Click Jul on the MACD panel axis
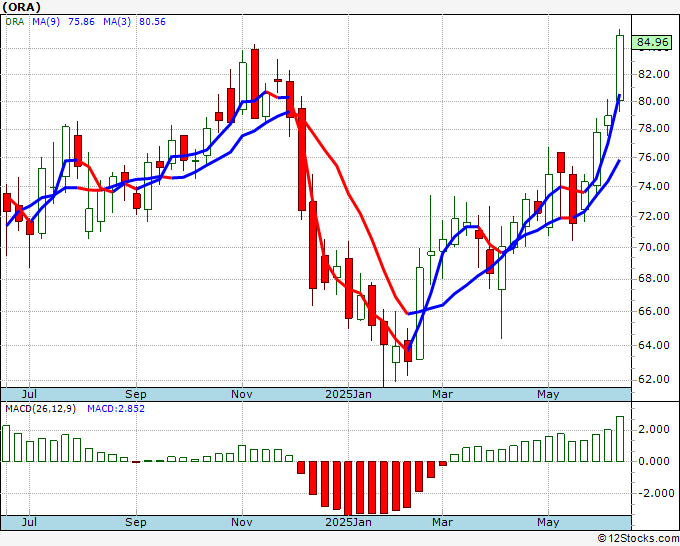This screenshot has width=680, height=546. click(29, 522)
